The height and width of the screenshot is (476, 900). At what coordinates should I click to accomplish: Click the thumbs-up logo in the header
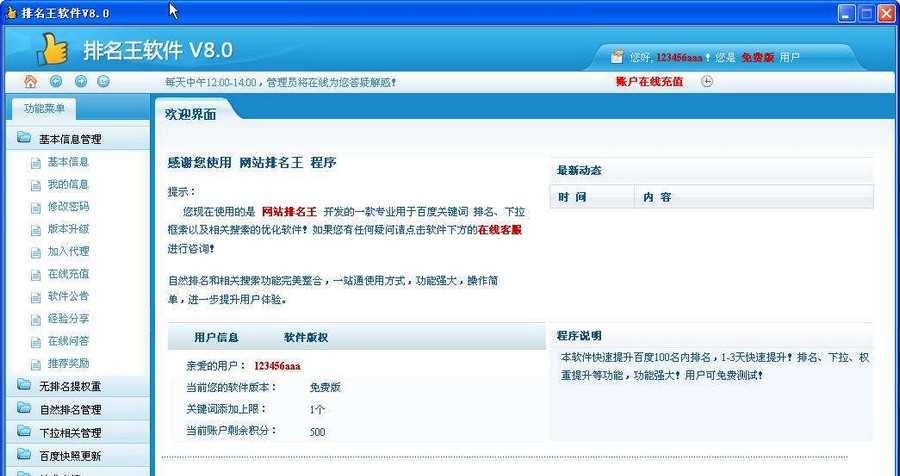click(52, 49)
